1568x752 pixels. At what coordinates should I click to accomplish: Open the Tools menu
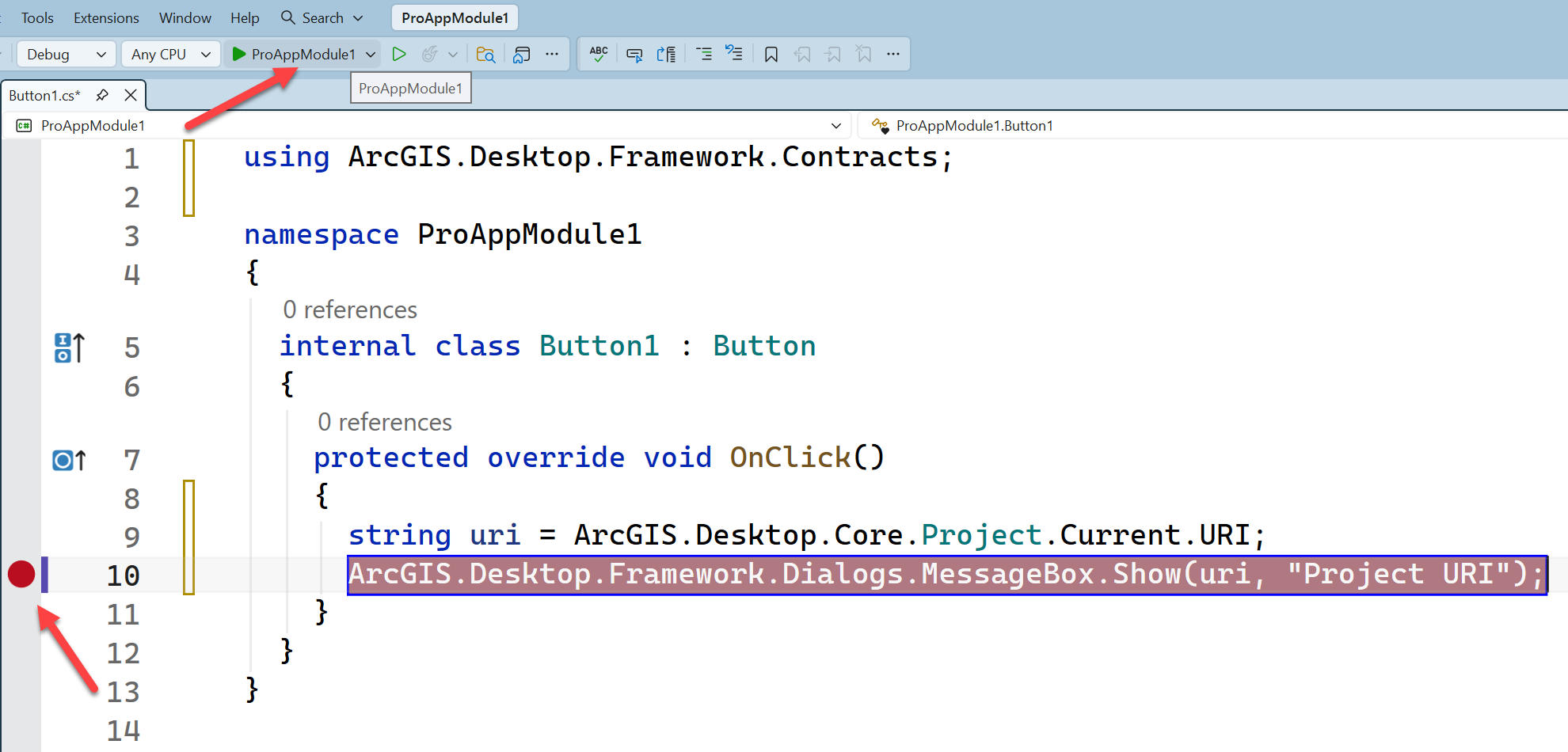click(x=37, y=17)
